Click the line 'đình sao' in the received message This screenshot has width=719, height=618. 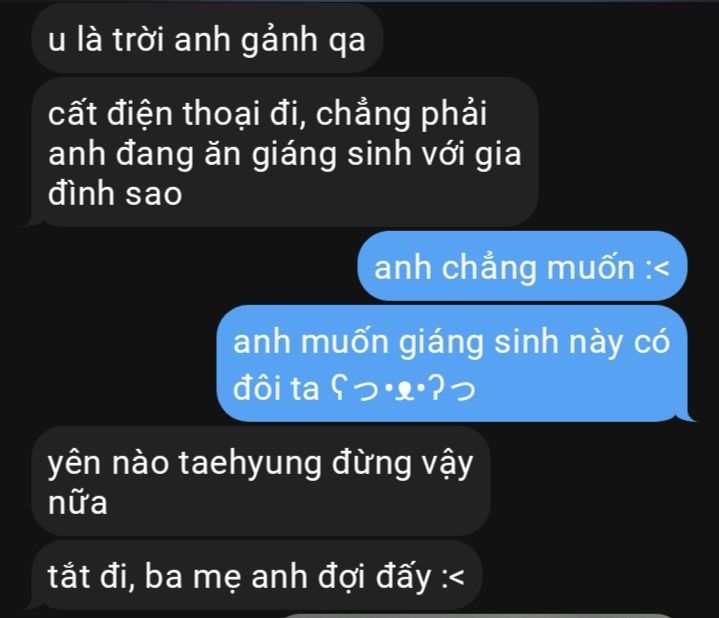tap(115, 193)
